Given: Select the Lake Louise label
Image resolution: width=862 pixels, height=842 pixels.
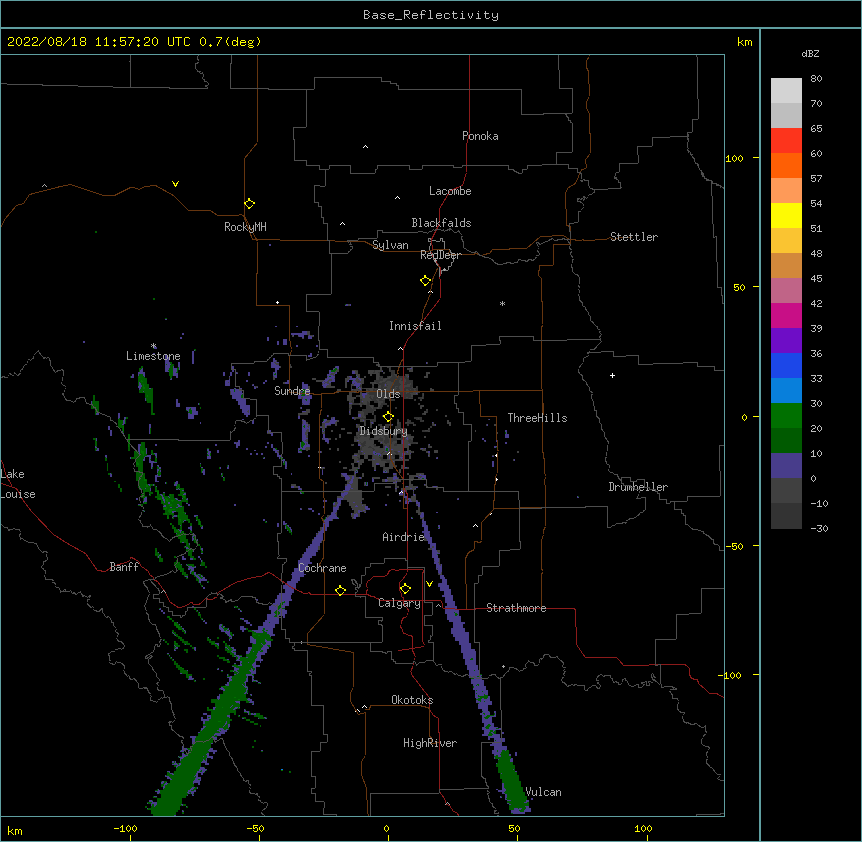Looking at the screenshot, I should pos(18,484).
